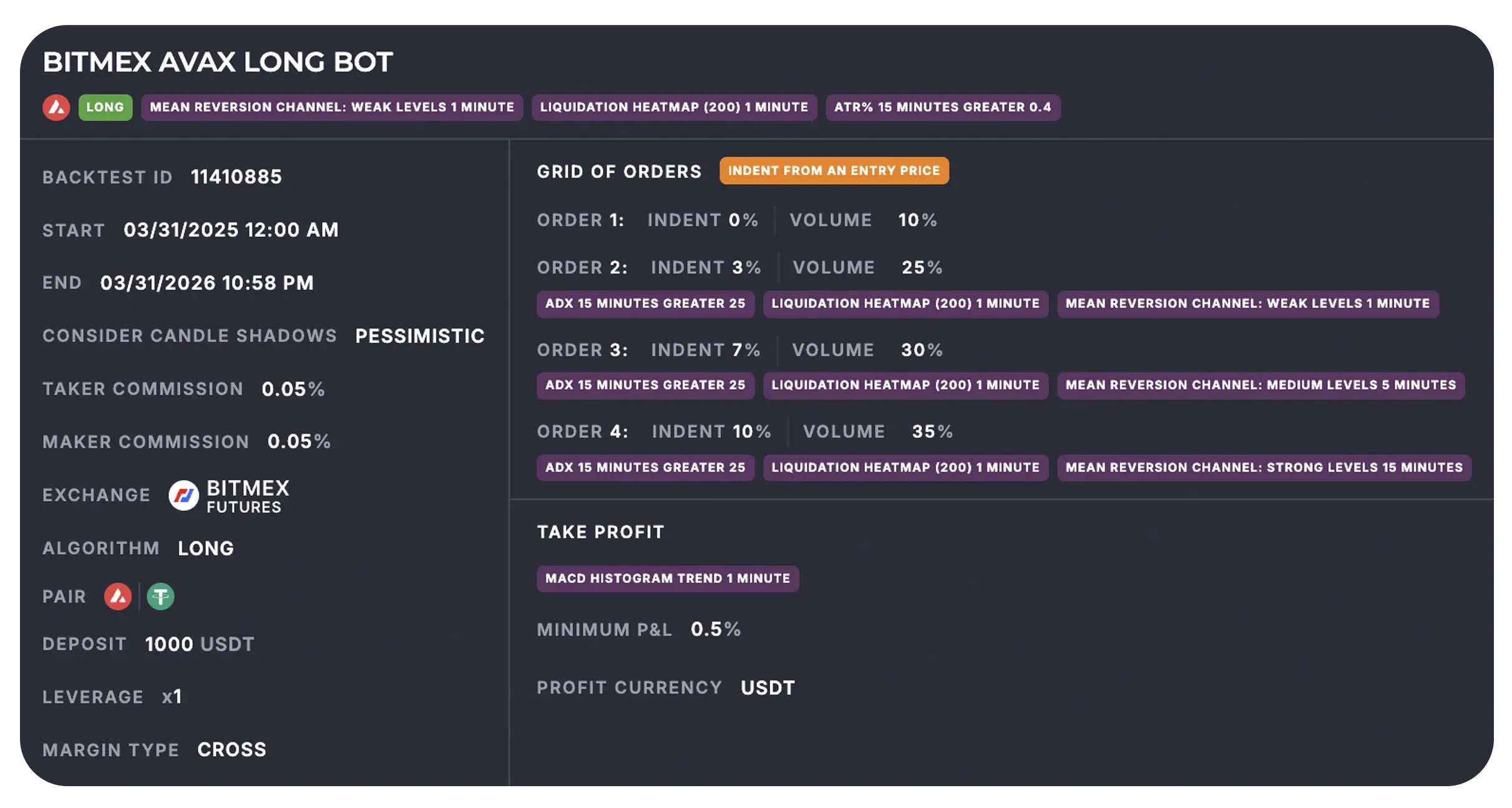
Task: Select the Liquidation Heatmap (200) 1 Minute tag for Order 3
Action: (x=905, y=385)
